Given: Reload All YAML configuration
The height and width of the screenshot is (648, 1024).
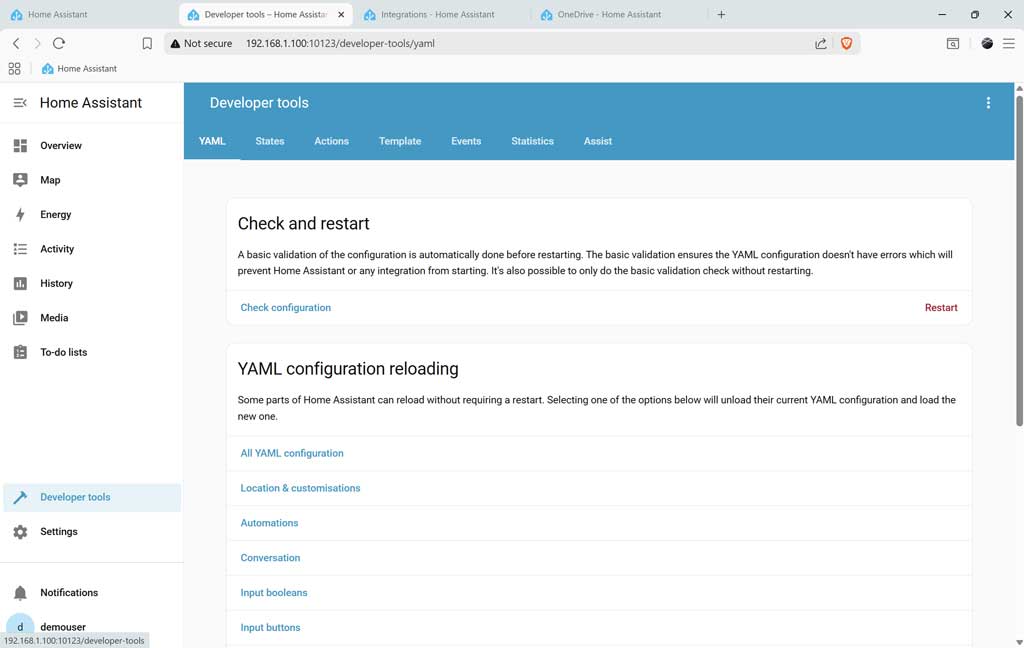Looking at the screenshot, I should pos(291,453).
